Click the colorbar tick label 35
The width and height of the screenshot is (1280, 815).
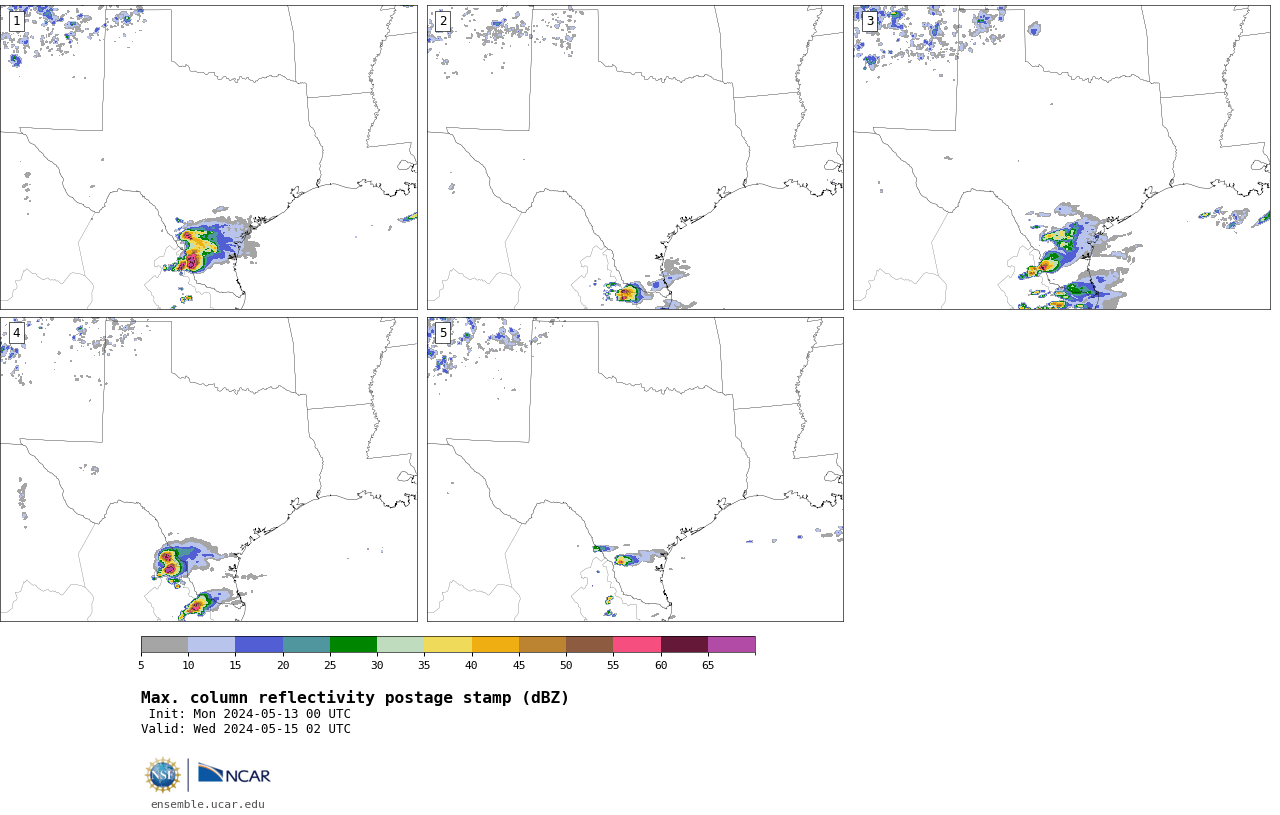coord(424,665)
